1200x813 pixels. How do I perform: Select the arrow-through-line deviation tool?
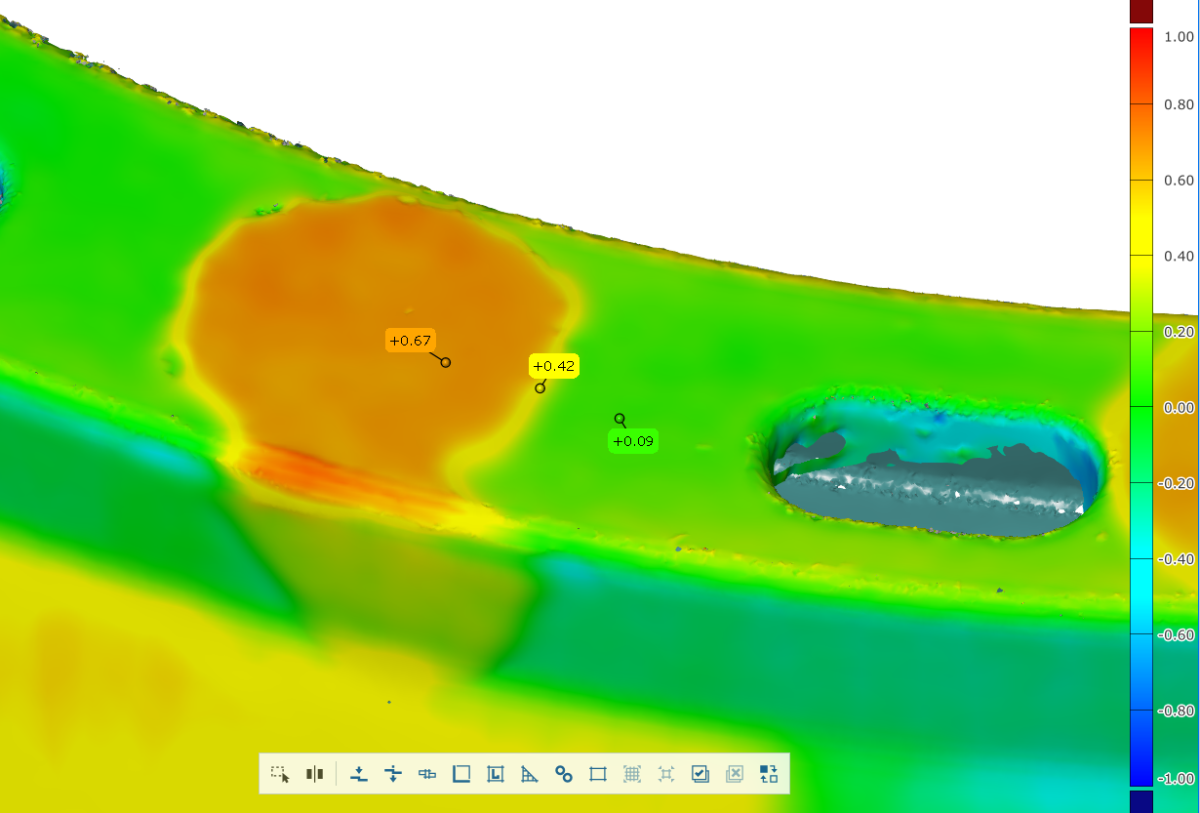pos(393,774)
